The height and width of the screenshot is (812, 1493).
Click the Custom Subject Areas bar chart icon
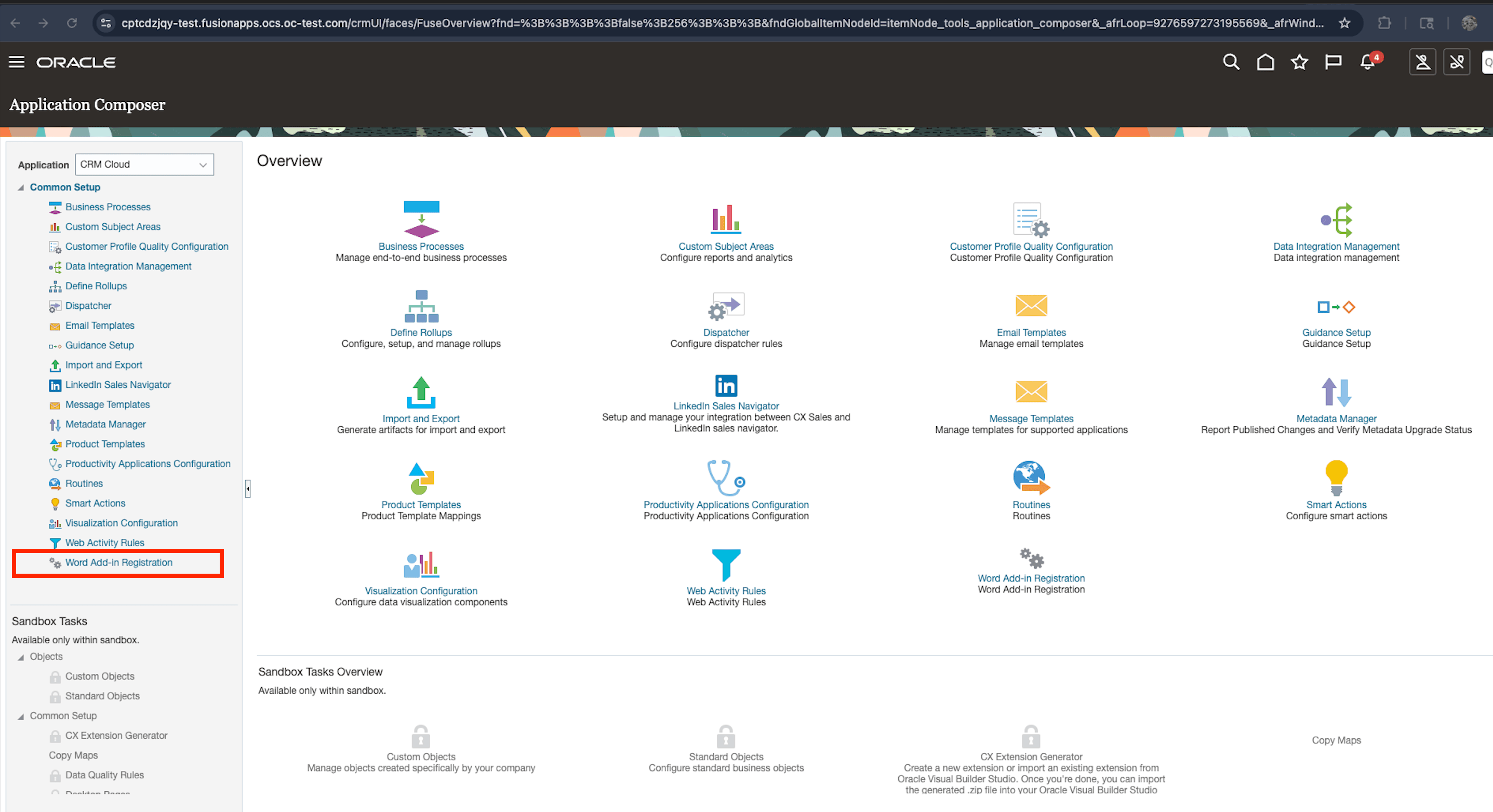(726, 219)
